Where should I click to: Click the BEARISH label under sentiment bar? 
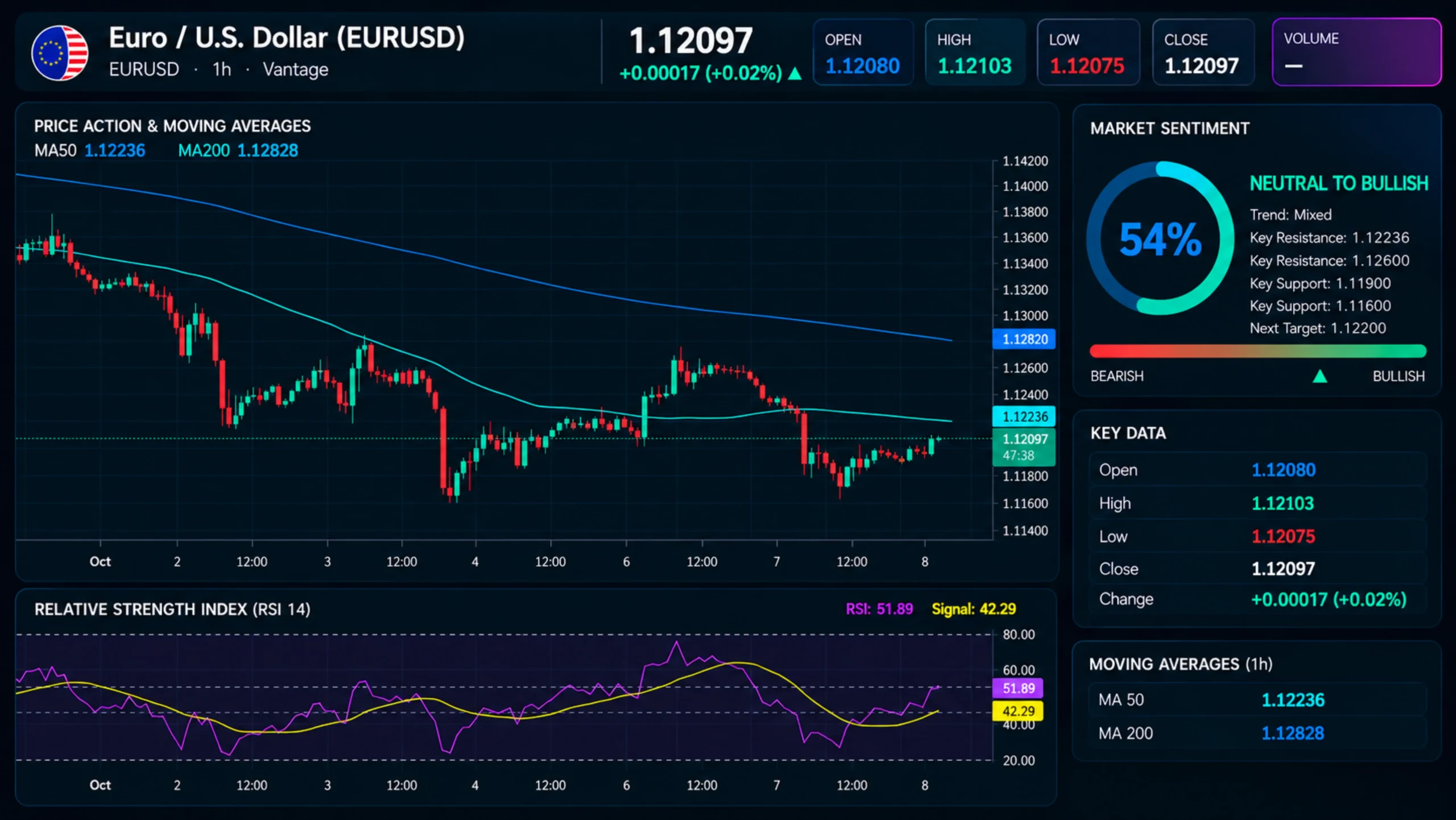1117,377
